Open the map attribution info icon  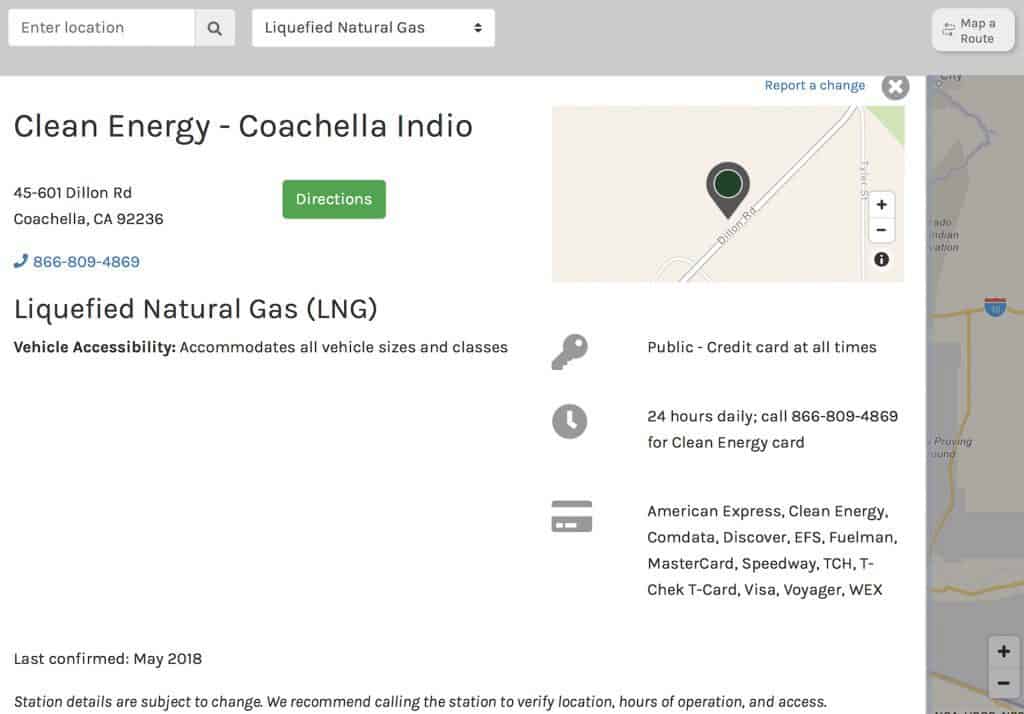point(881,259)
